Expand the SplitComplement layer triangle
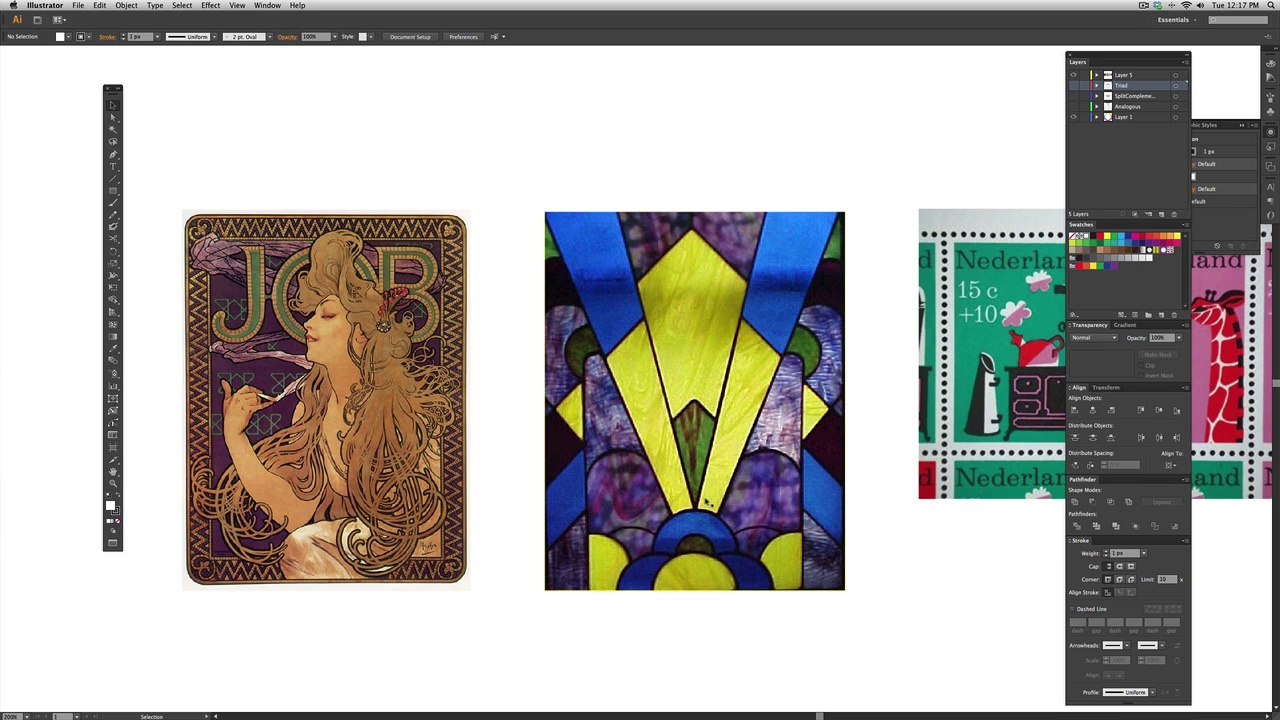 [x=1097, y=96]
